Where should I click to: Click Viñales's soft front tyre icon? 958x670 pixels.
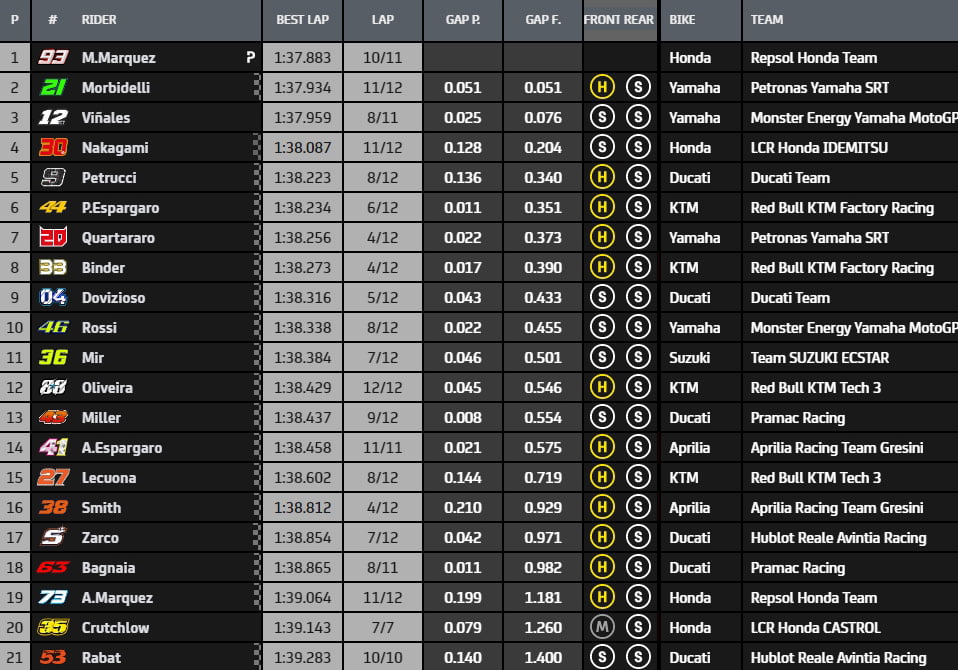[x=601, y=118]
